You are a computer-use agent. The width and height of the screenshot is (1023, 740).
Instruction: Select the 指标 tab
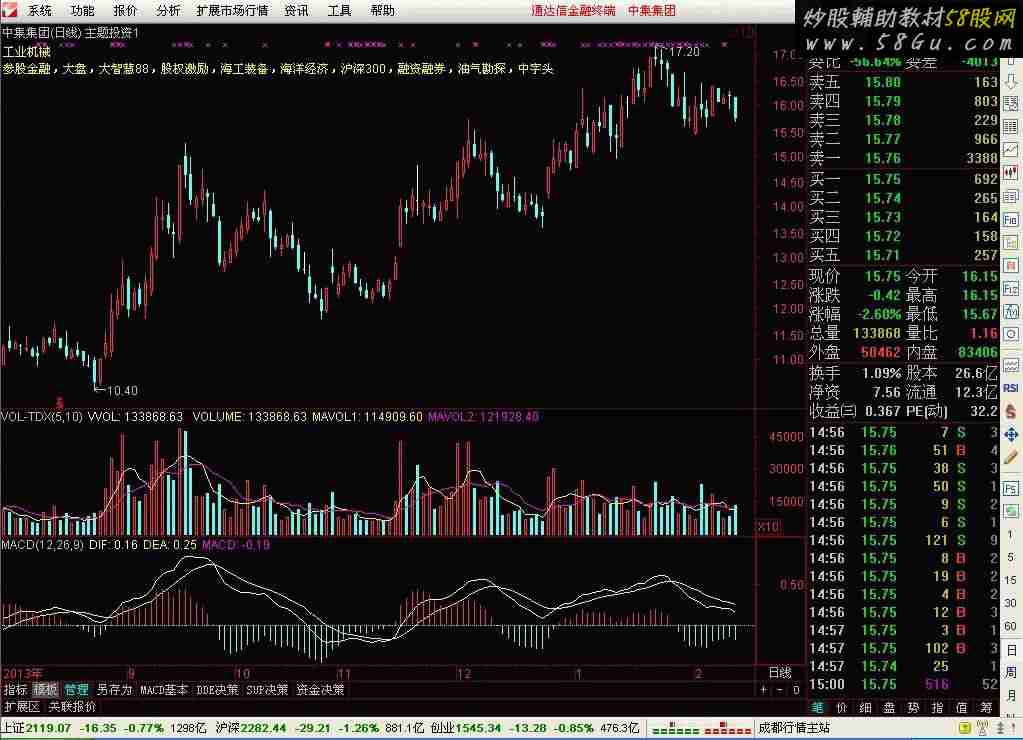(x=16, y=689)
